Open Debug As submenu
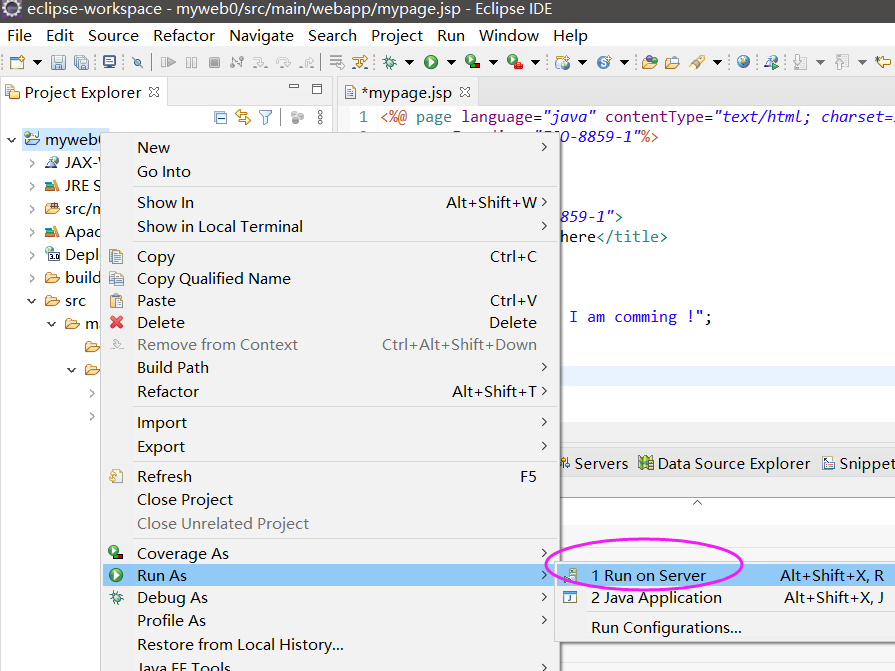Image resolution: width=895 pixels, height=671 pixels. (330, 598)
